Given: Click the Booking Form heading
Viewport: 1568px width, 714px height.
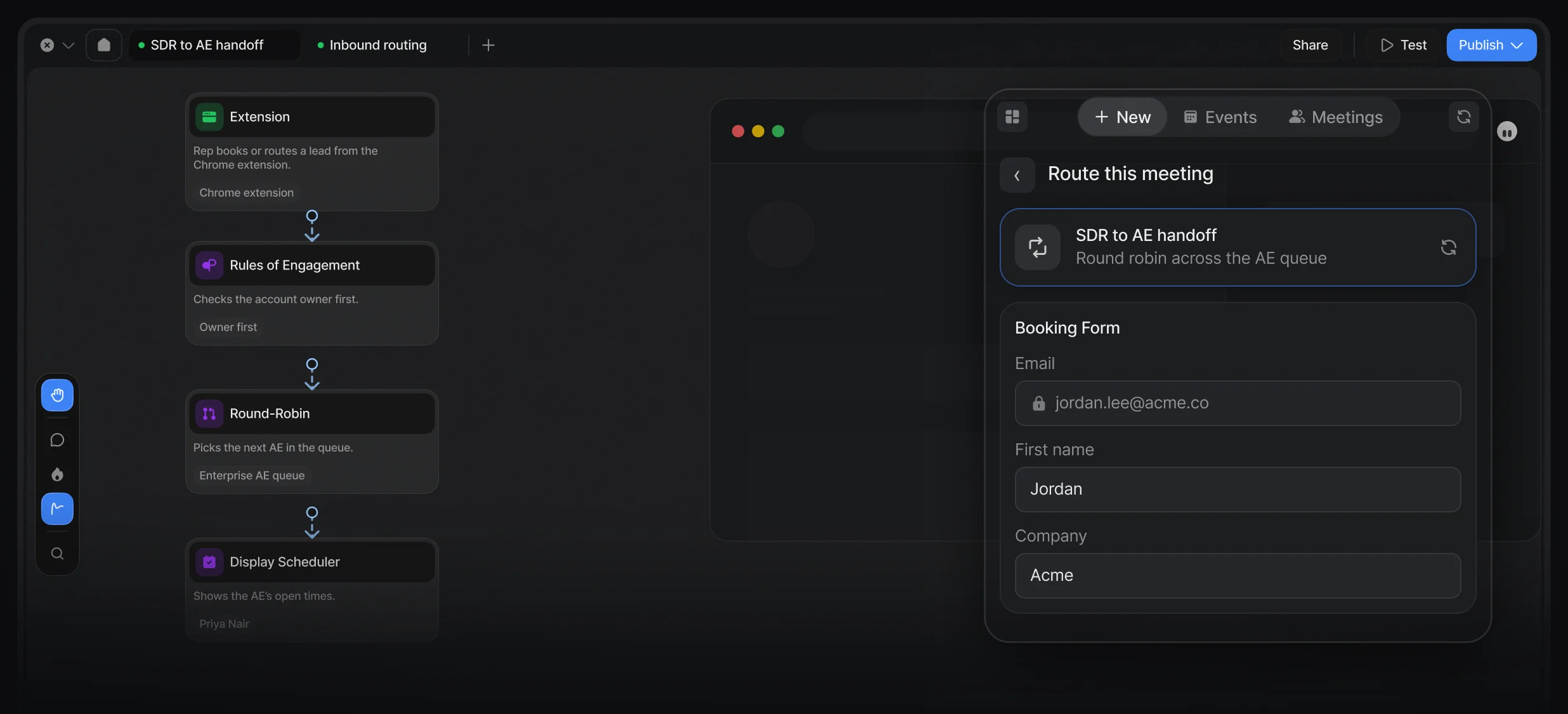Looking at the screenshot, I should point(1068,328).
